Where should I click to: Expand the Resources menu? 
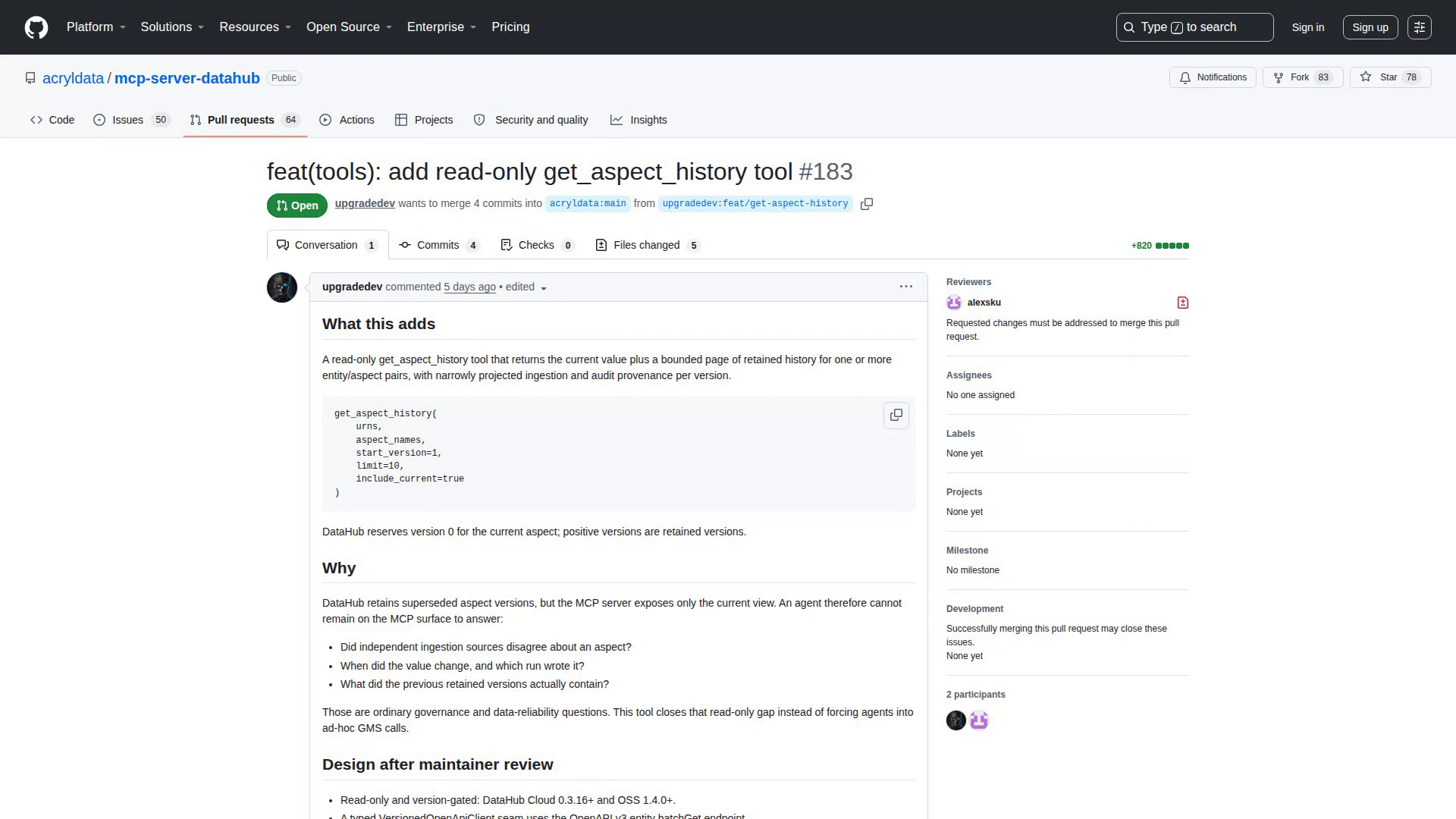click(x=256, y=27)
